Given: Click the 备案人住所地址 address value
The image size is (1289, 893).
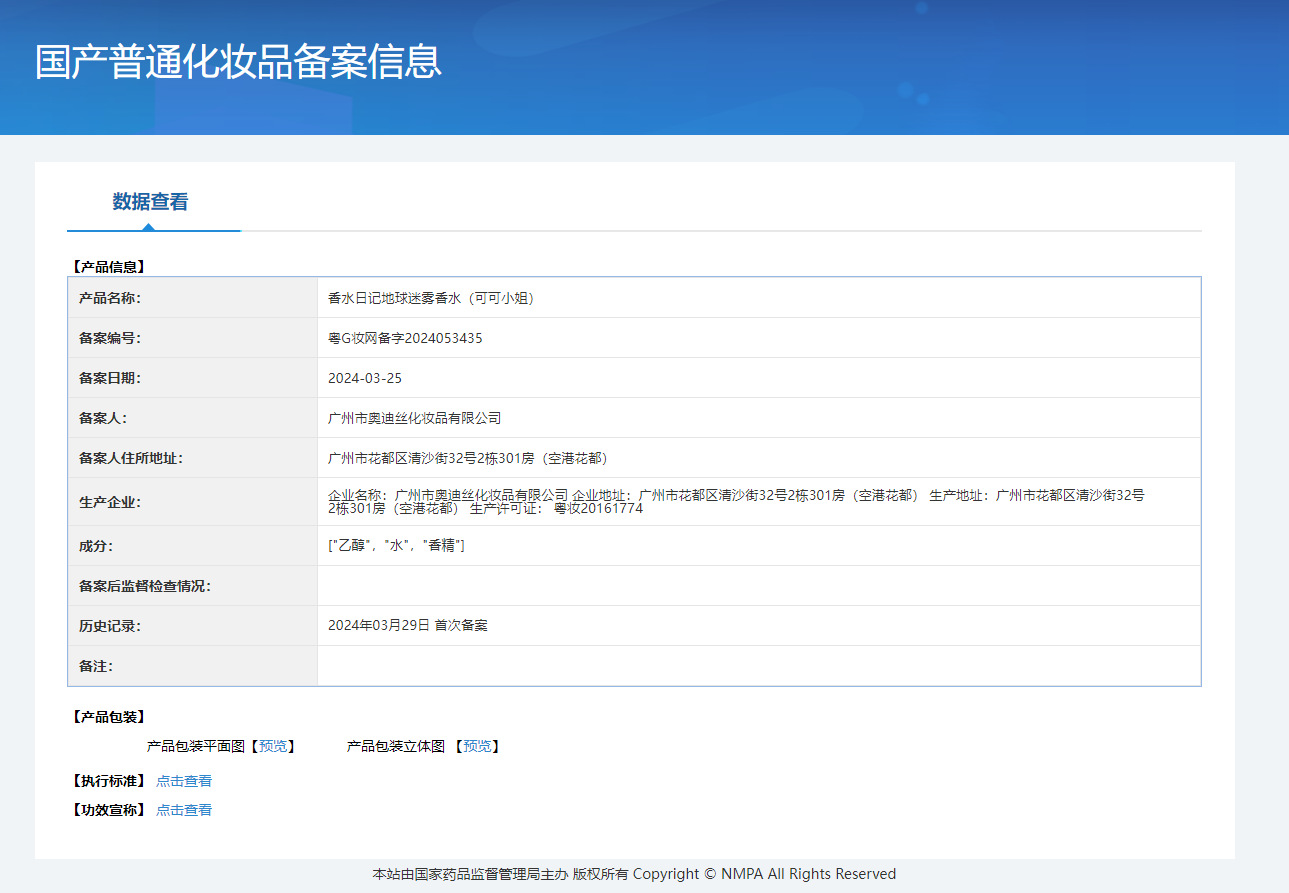Looking at the screenshot, I should click(x=467, y=458).
